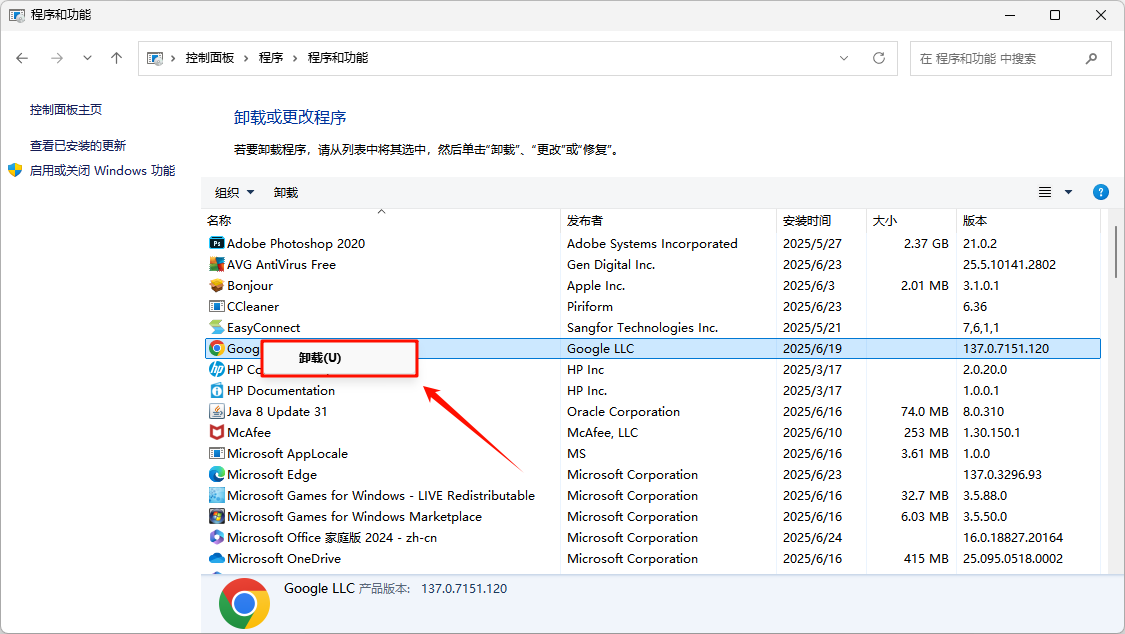Open 启用或关闭 Windows 功能 link

[102, 171]
